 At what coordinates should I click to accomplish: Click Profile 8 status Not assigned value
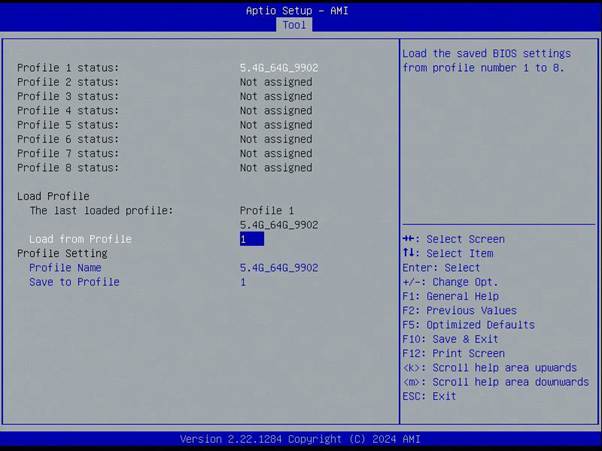coord(276,168)
